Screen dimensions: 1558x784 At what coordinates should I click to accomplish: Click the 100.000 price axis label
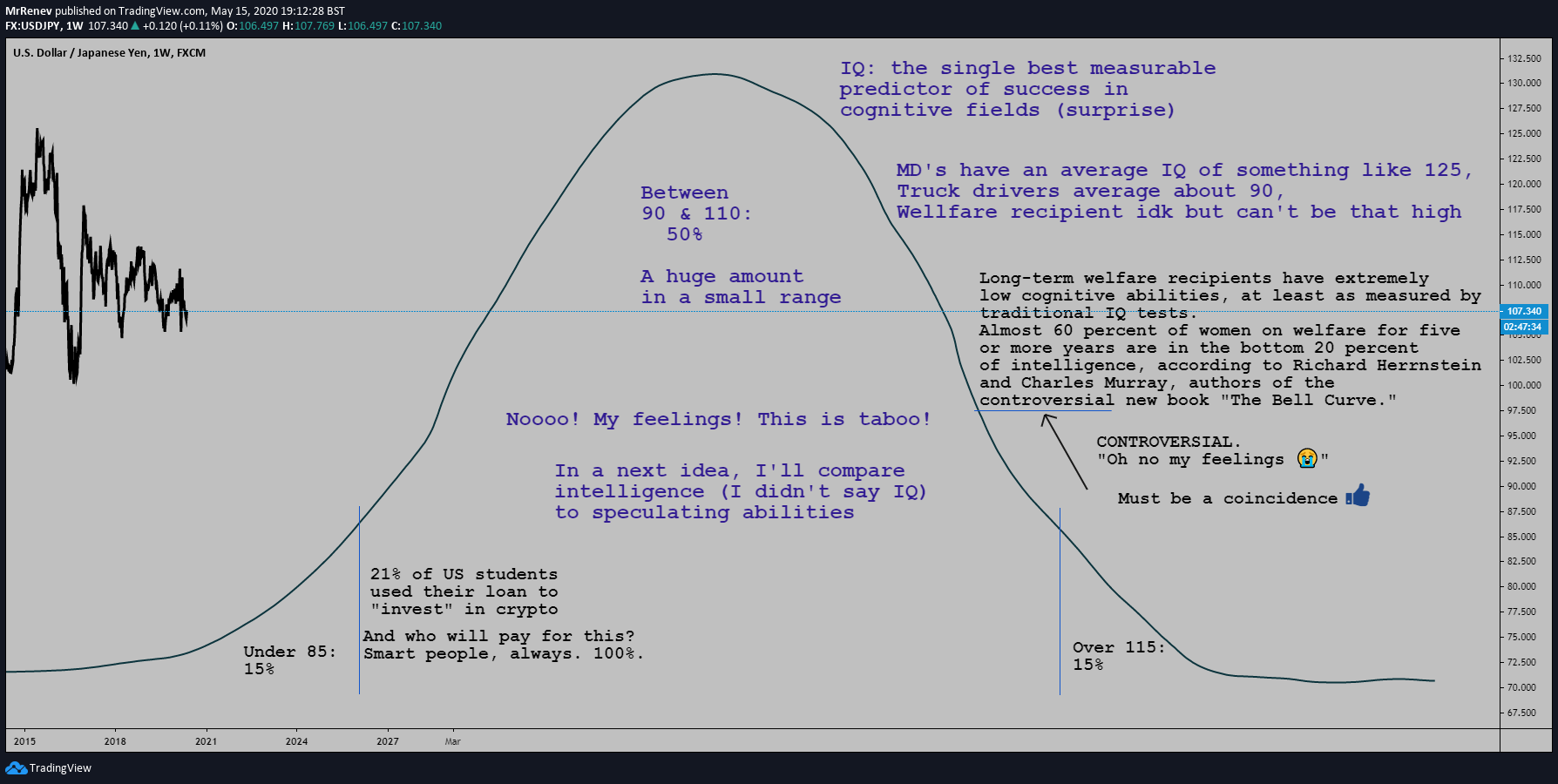tap(1524, 385)
